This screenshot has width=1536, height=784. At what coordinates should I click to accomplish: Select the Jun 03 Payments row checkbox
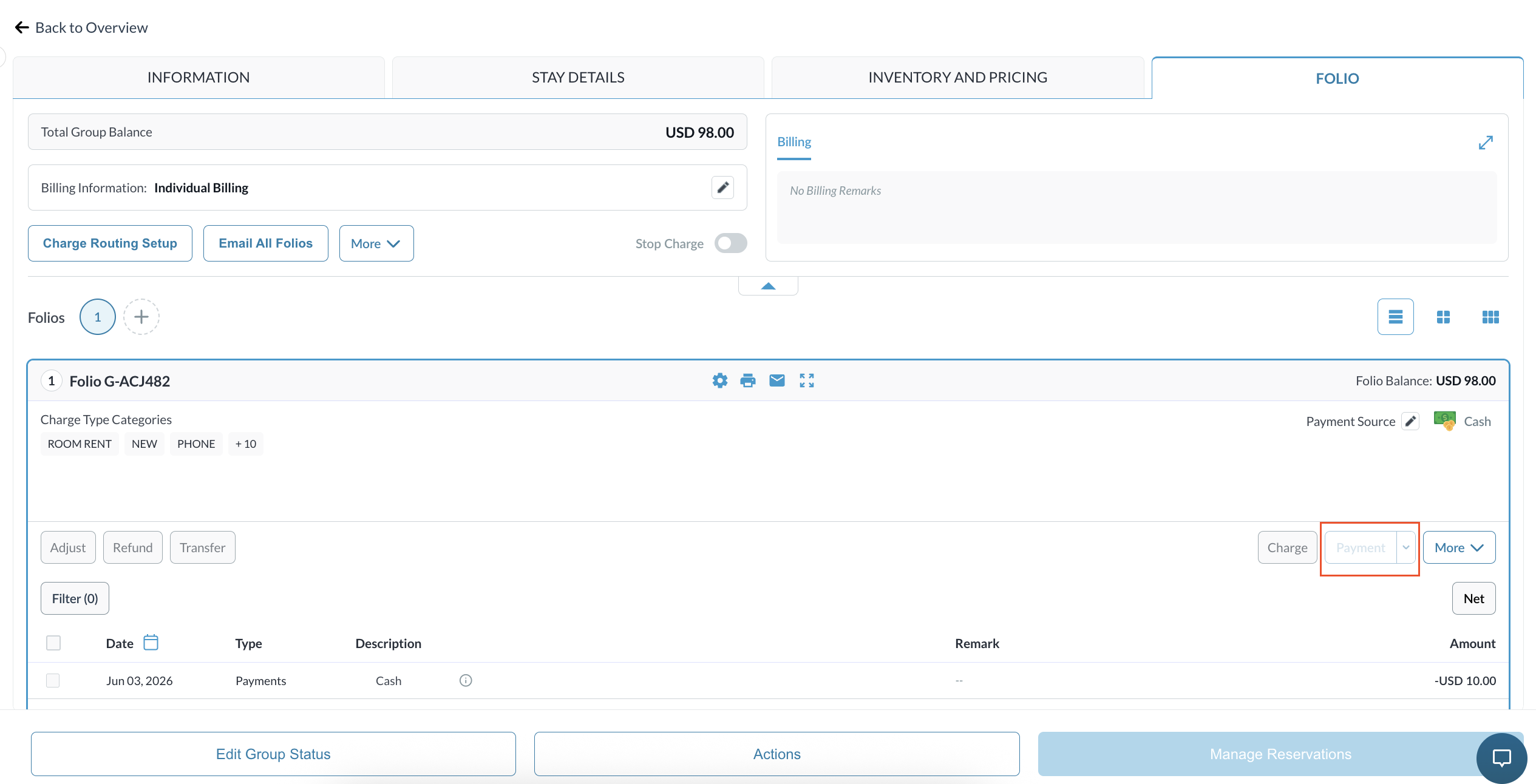click(x=53, y=680)
